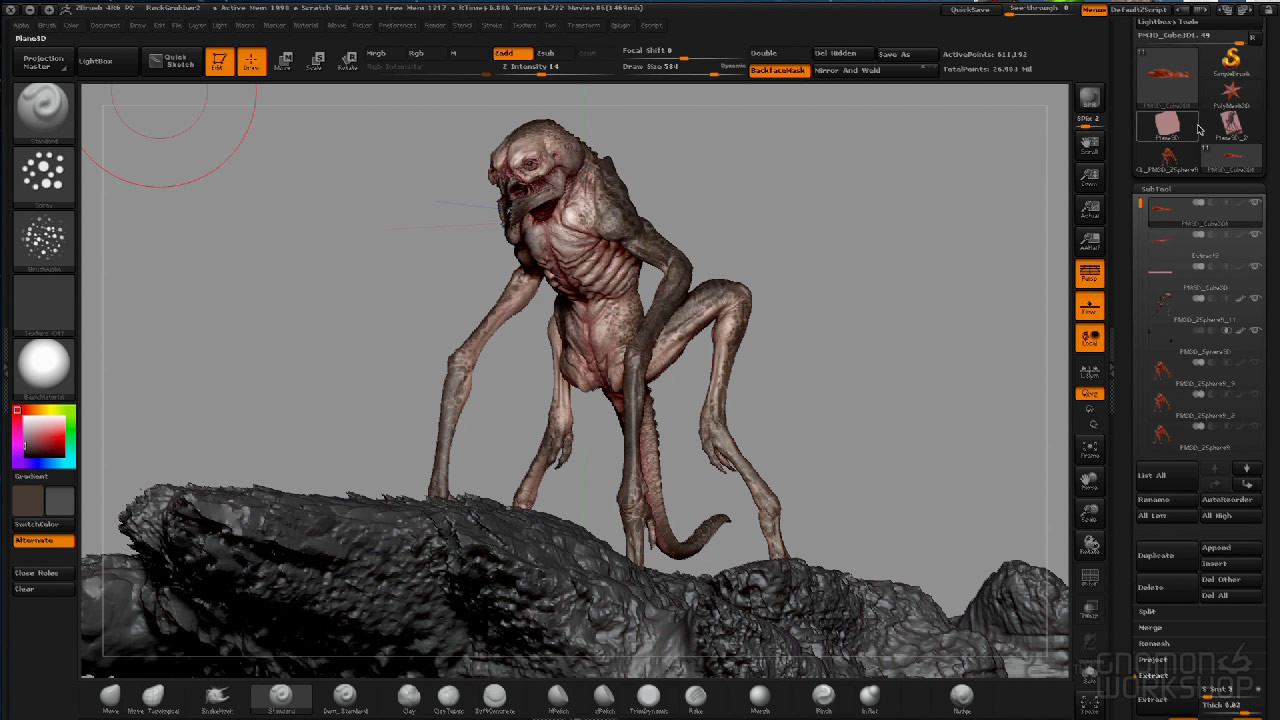
Task: Select the Standard brush from the bottom tray
Action: (x=281, y=697)
